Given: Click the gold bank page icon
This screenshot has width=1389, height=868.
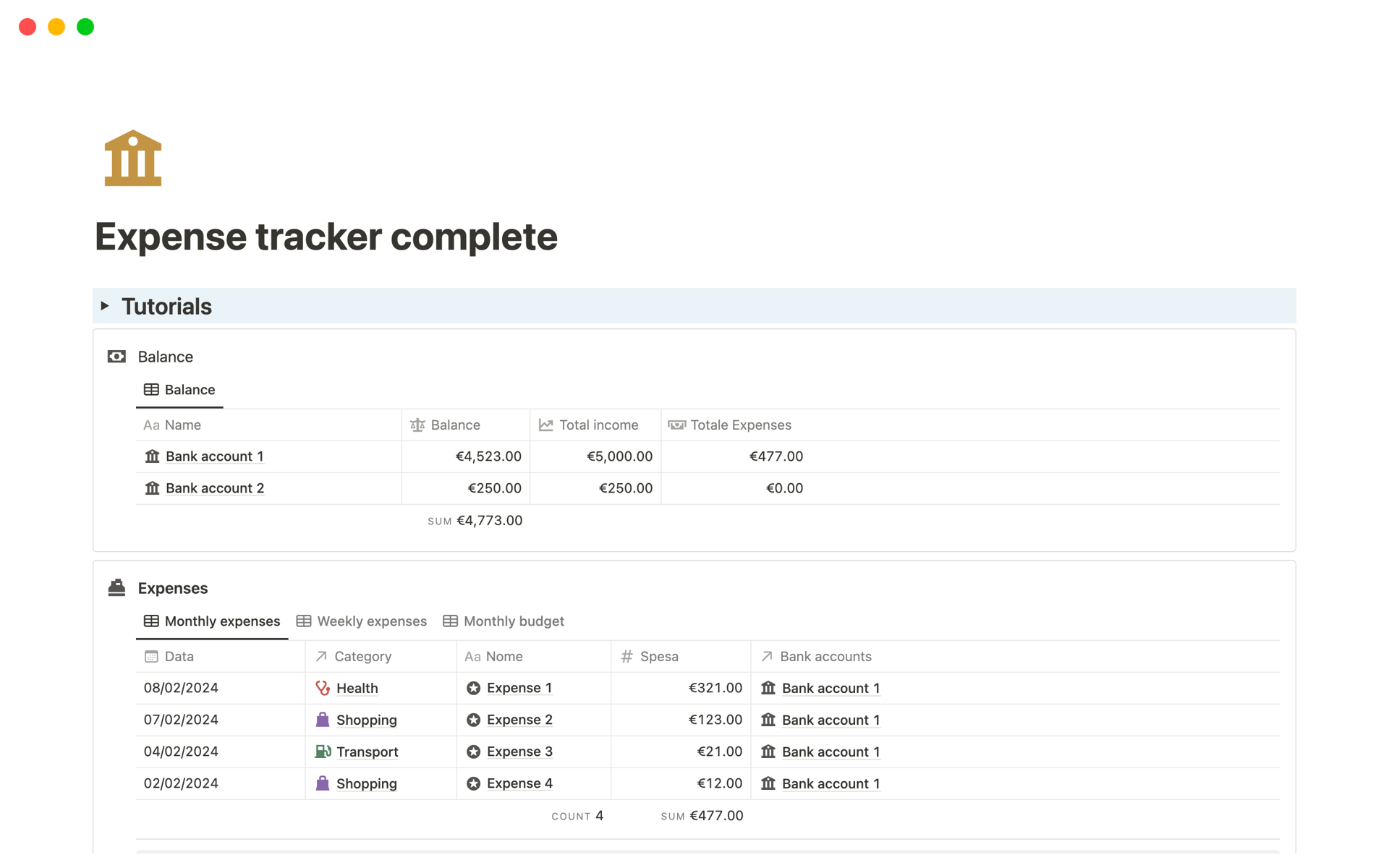Looking at the screenshot, I should click(132, 158).
